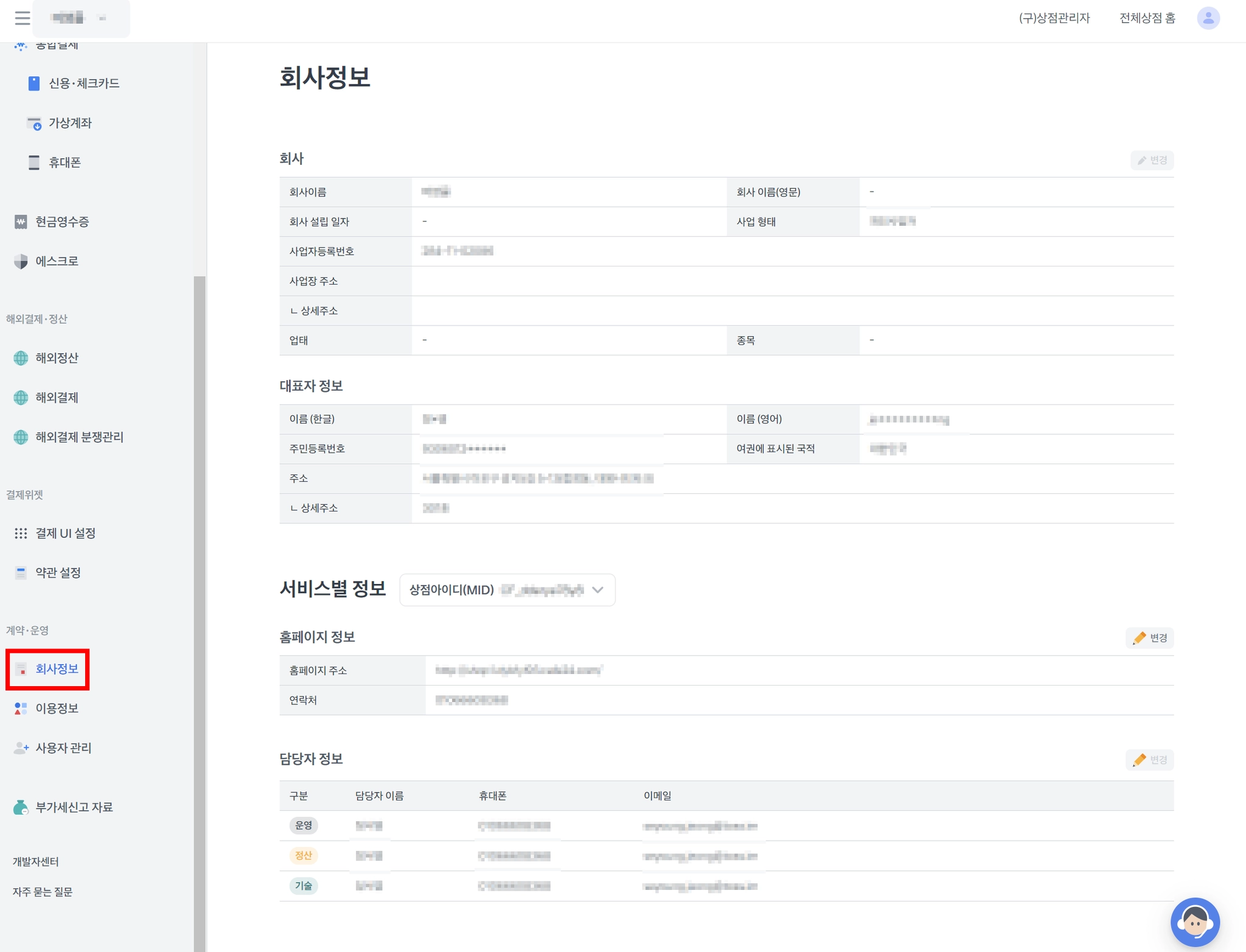Click the 신용·체크카드 card icon
The height and width of the screenshot is (952, 1246).
(34, 83)
